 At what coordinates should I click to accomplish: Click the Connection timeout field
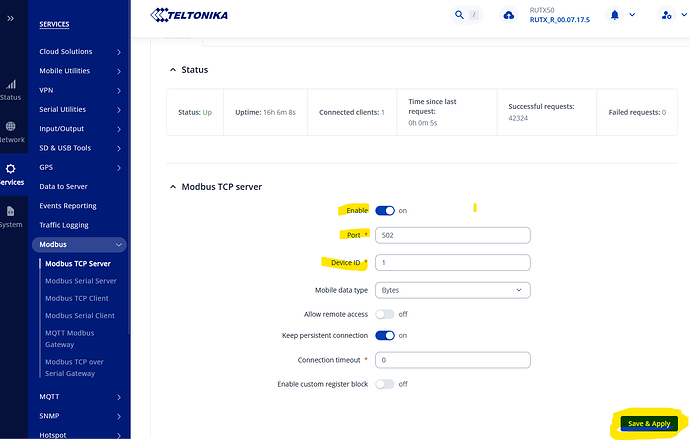tap(453, 360)
